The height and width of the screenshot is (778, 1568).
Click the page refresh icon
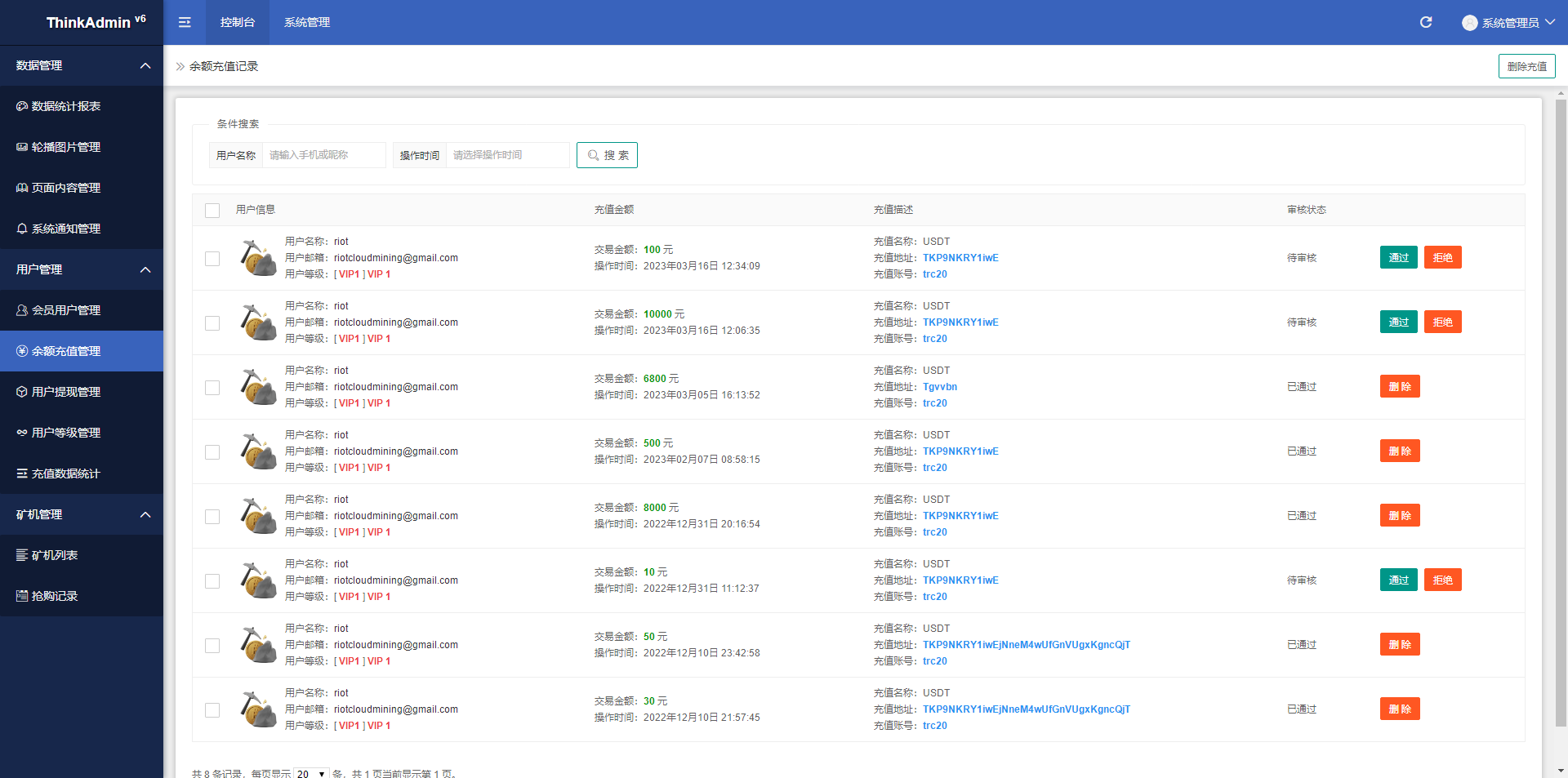tap(1426, 22)
